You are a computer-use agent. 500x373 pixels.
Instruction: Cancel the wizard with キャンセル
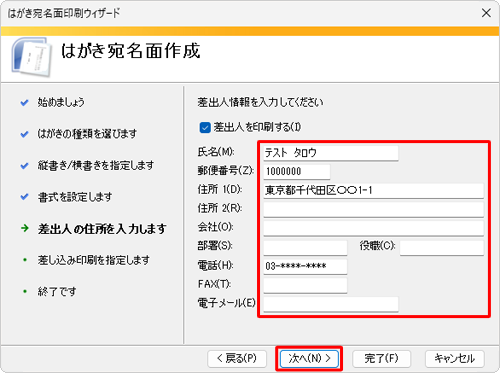455,359
